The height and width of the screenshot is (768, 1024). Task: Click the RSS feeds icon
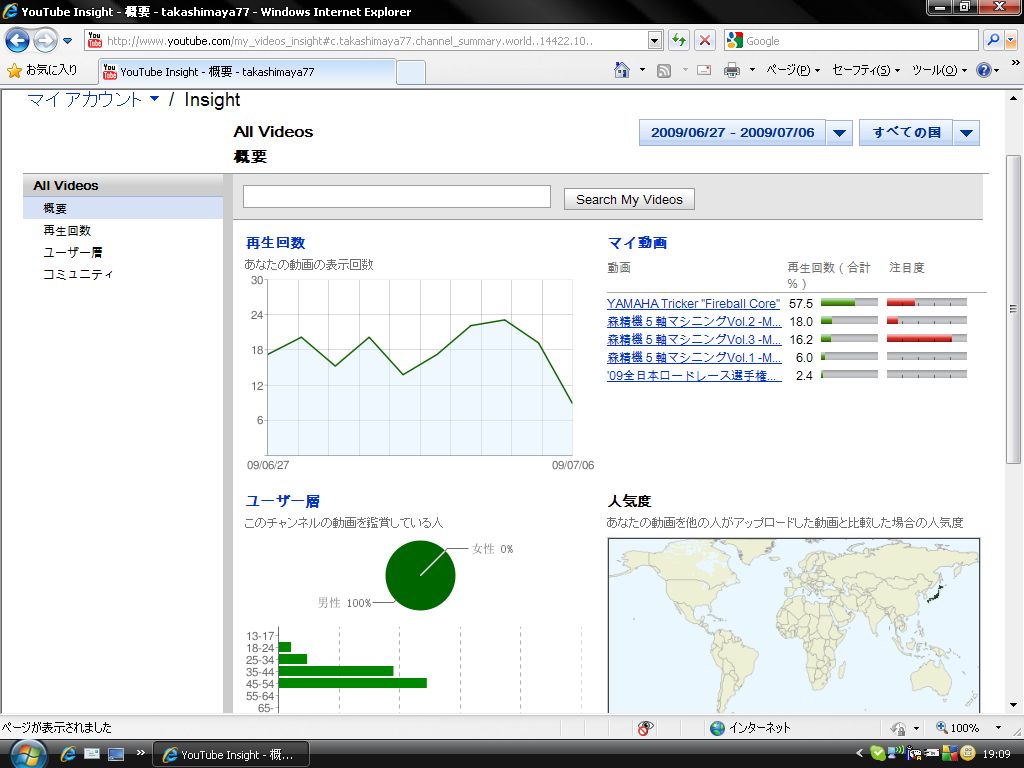click(664, 71)
